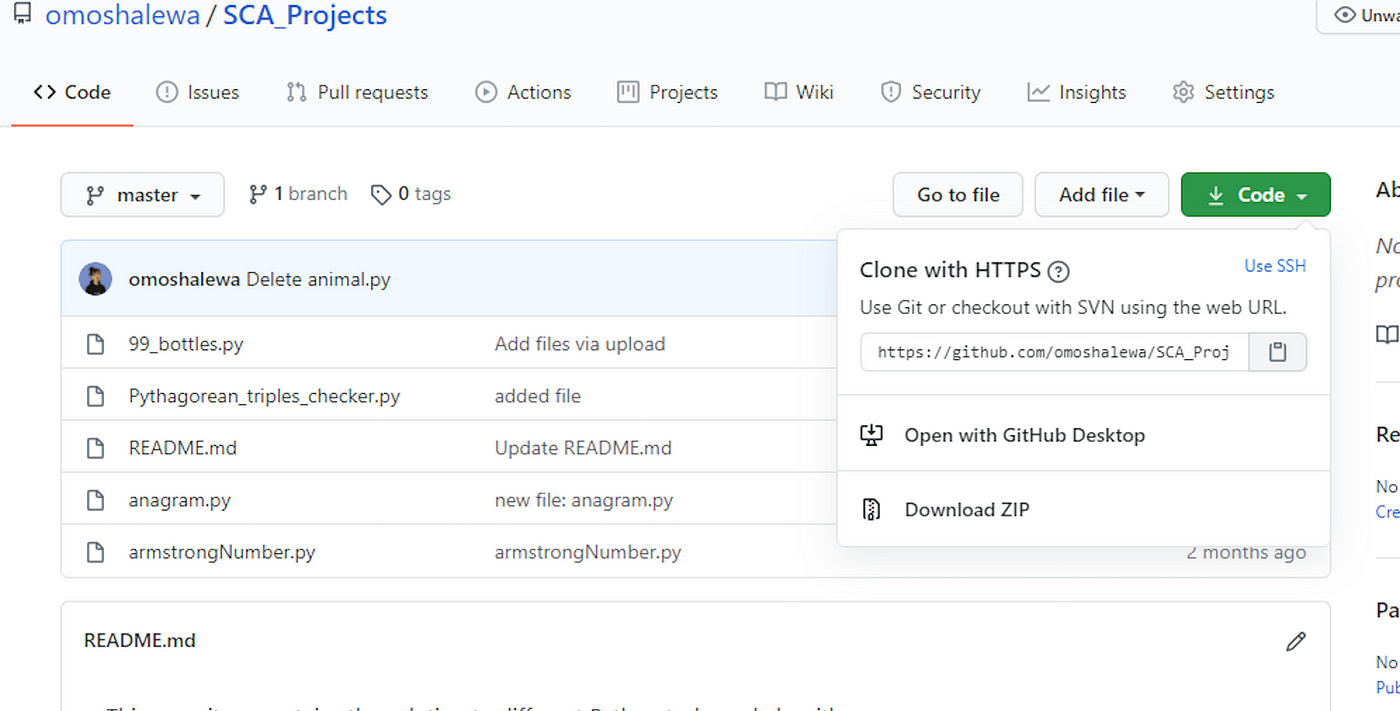The width and height of the screenshot is (1400, 711).
Task: Copy the clone URL with clipboard icon
Action: pyautogui.click(x=1277, y=352)
